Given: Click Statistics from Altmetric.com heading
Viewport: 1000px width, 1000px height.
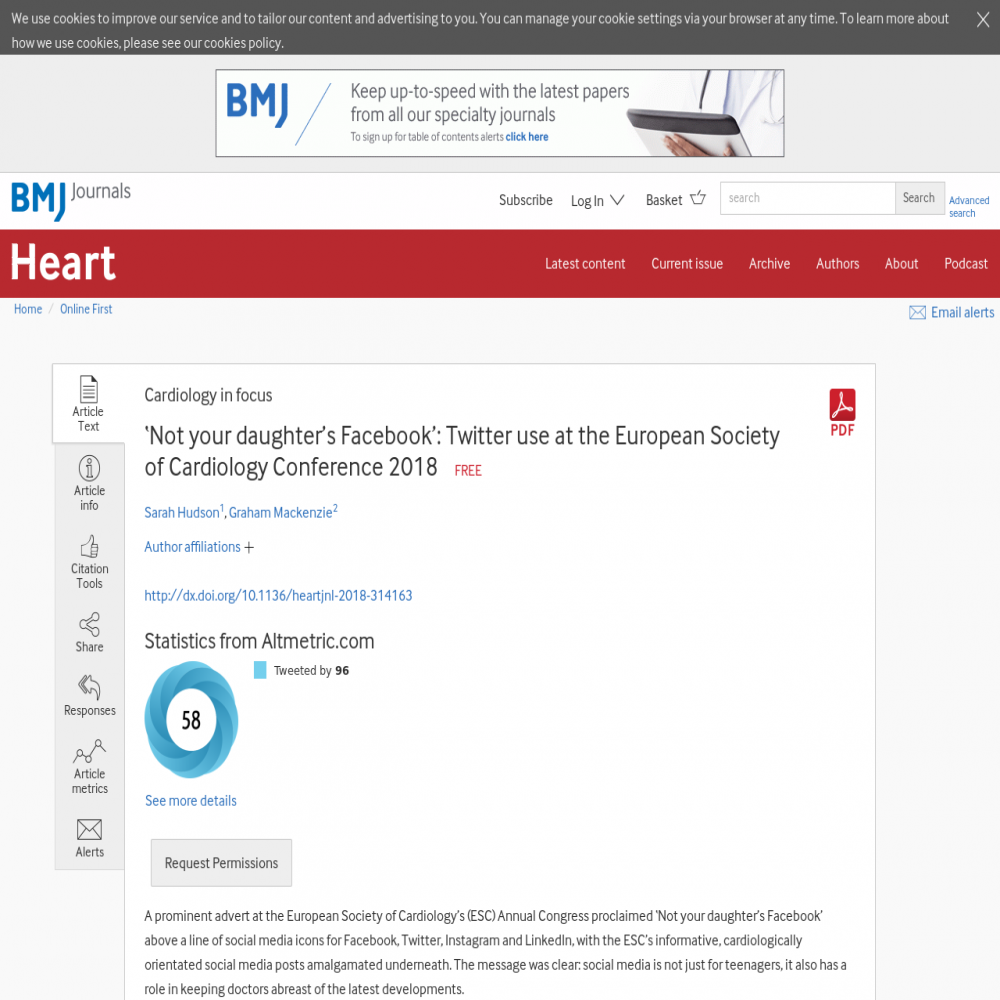Looking at the screenshot, I should [259, 641].
